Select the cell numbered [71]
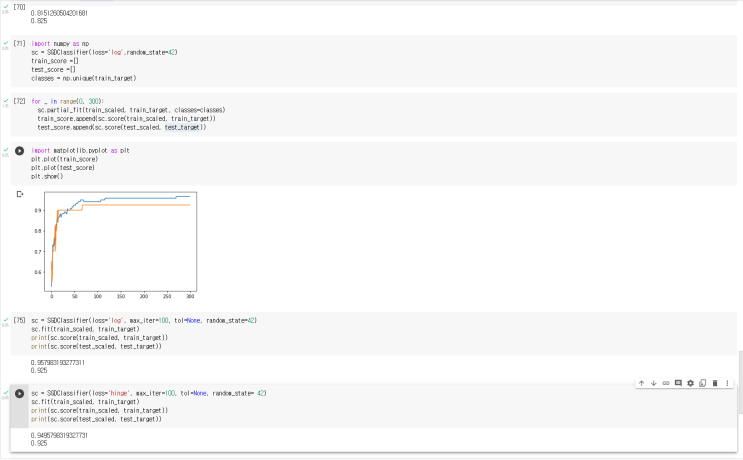The image size is (743, 460). point(19,44)
